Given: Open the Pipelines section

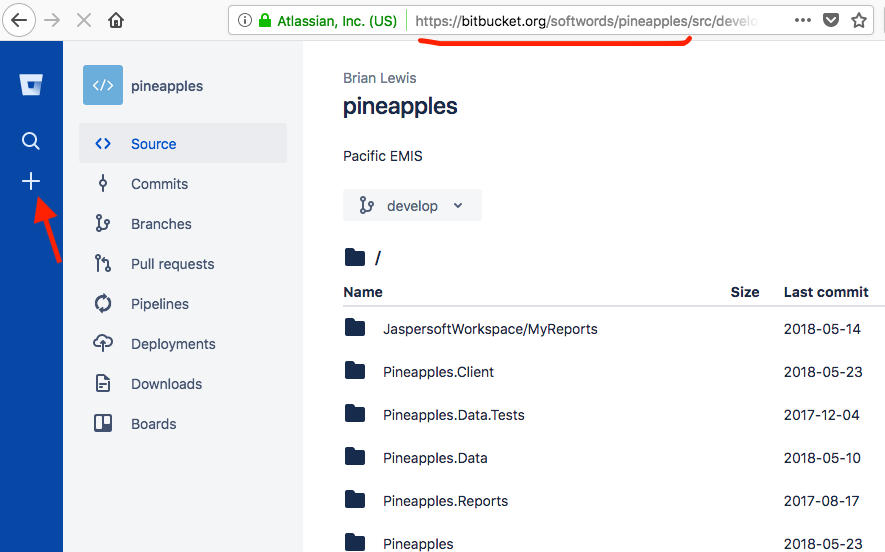Looking at the screenshot, I should tap(160, 304).
